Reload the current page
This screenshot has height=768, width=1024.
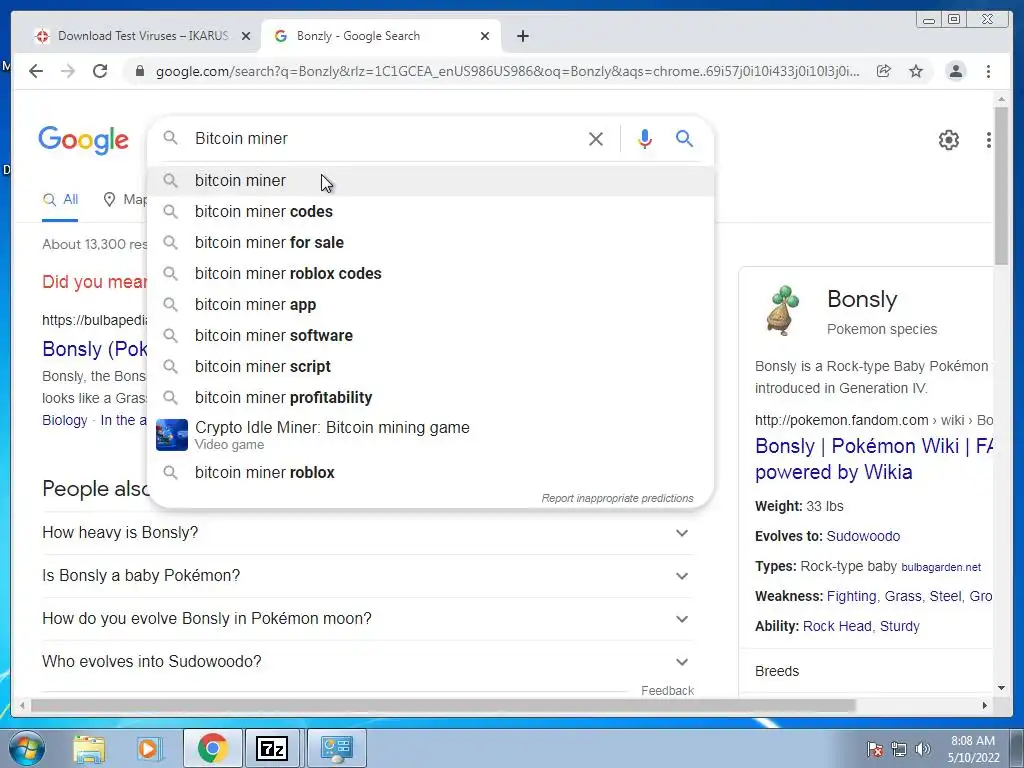point(100,71)
